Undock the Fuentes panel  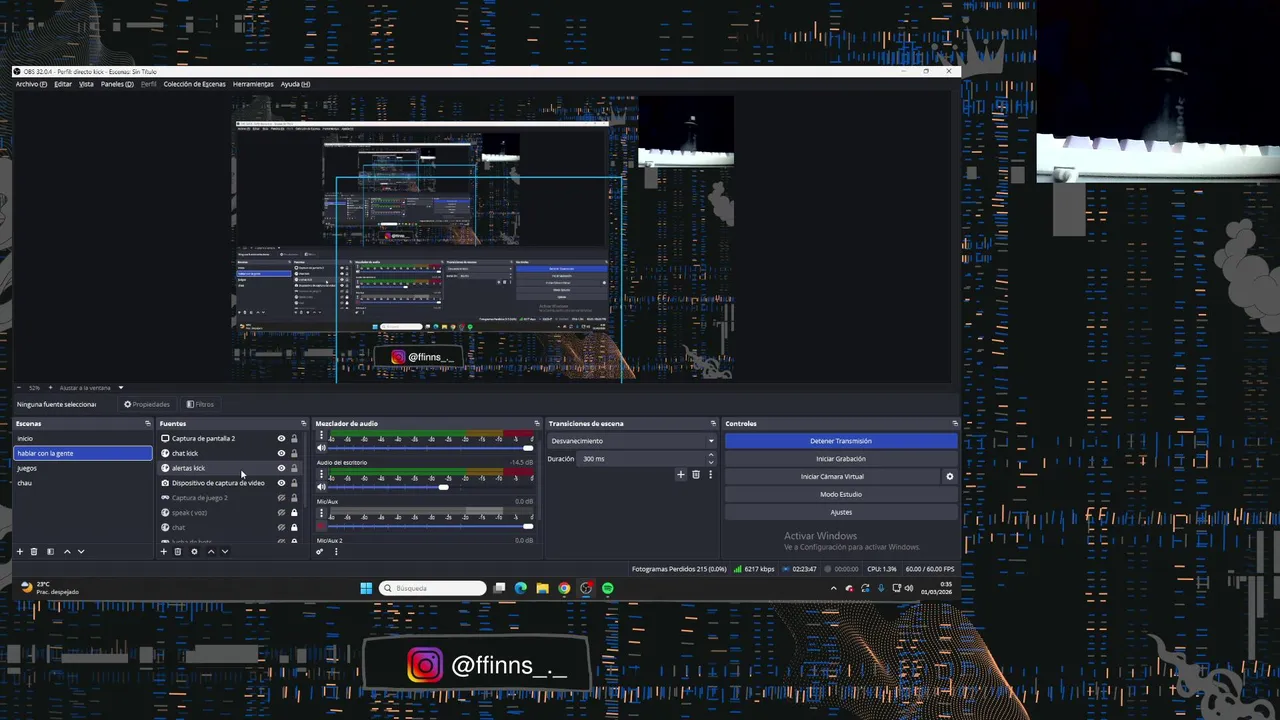point(303,423)
